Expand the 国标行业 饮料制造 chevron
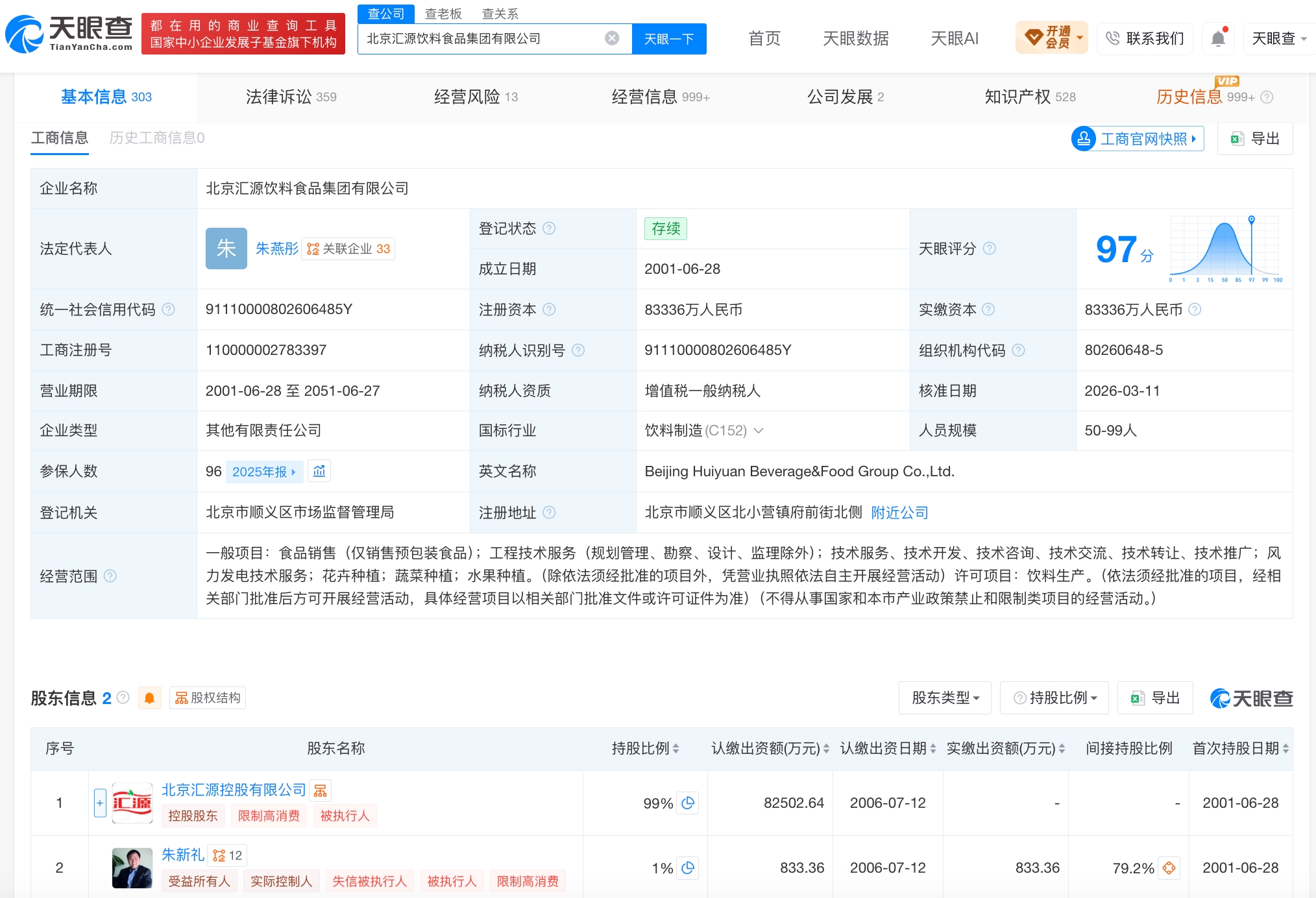 click(759, 431)
